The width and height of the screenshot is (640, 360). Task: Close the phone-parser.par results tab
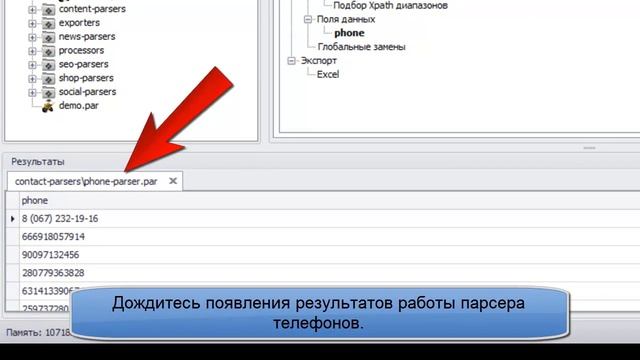[173, 181]
